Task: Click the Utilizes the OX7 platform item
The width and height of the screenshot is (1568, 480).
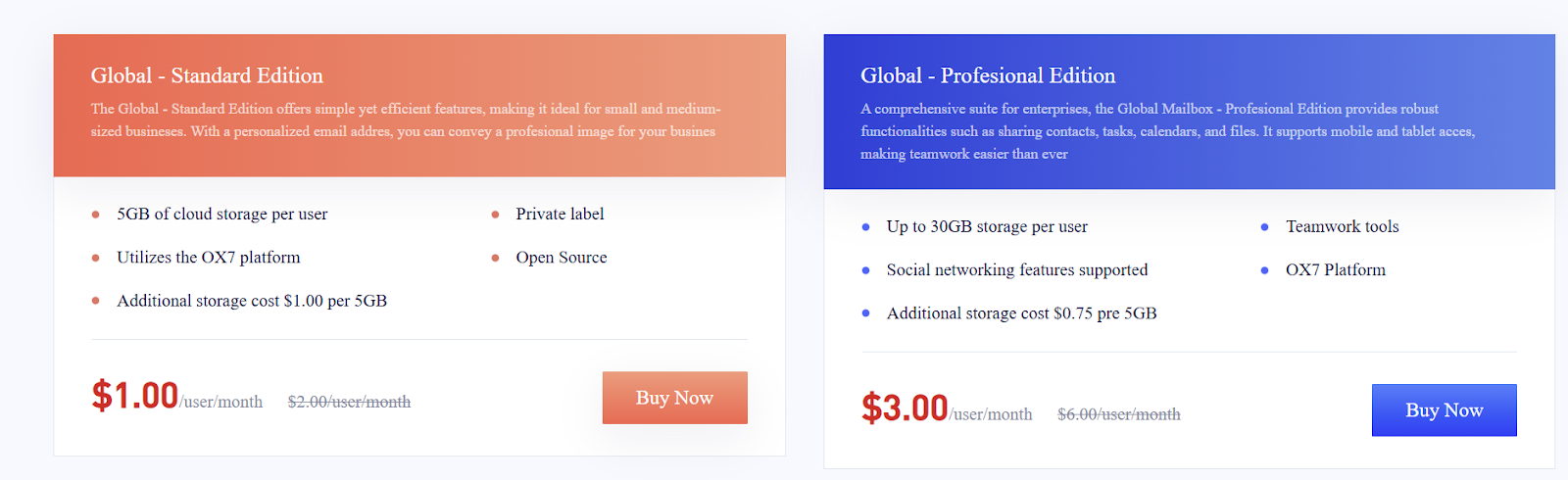Action: click(x=208, y=257)
